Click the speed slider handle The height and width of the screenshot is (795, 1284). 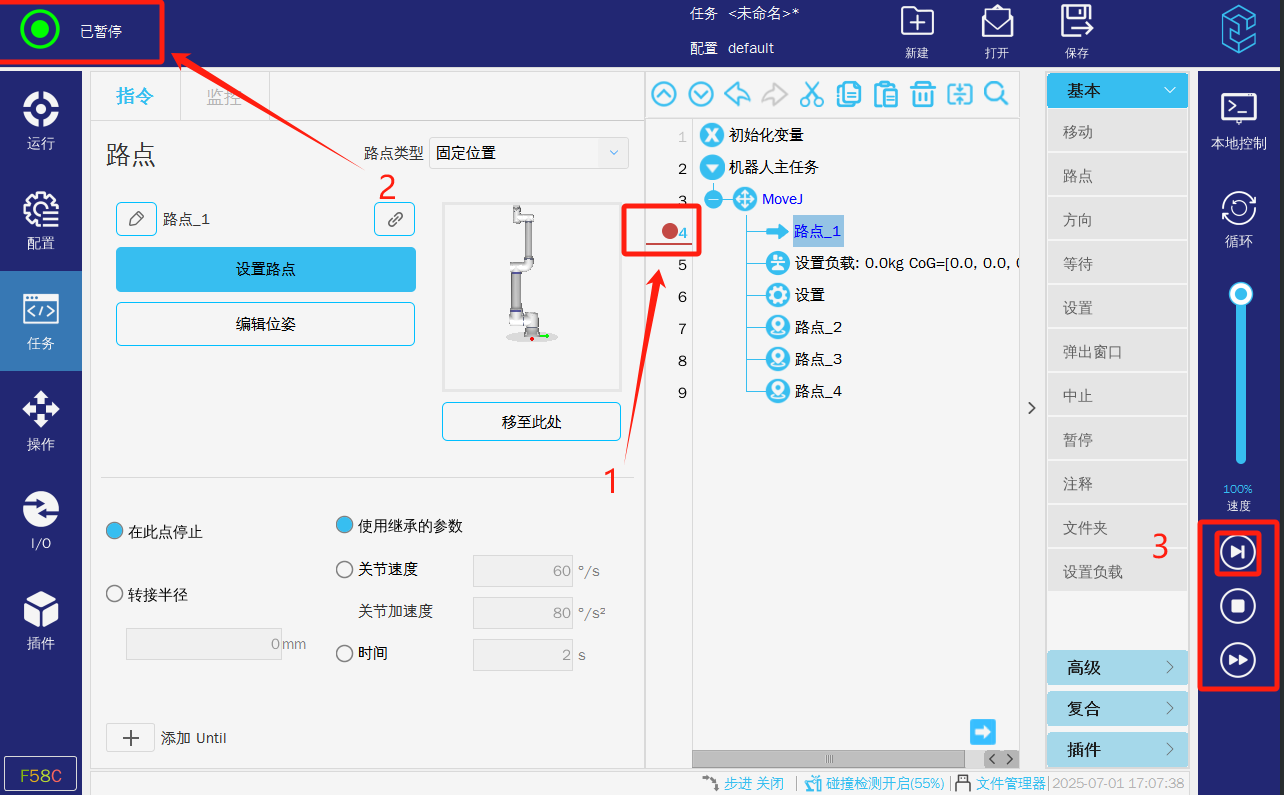1241,294
